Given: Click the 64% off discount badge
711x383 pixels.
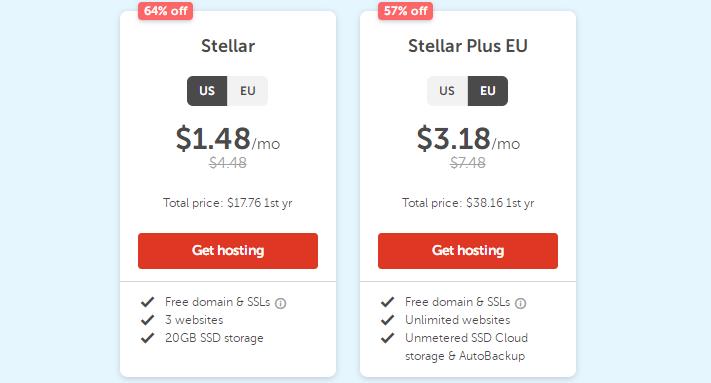Looking at the screenshot, I should tap(166, 11).
